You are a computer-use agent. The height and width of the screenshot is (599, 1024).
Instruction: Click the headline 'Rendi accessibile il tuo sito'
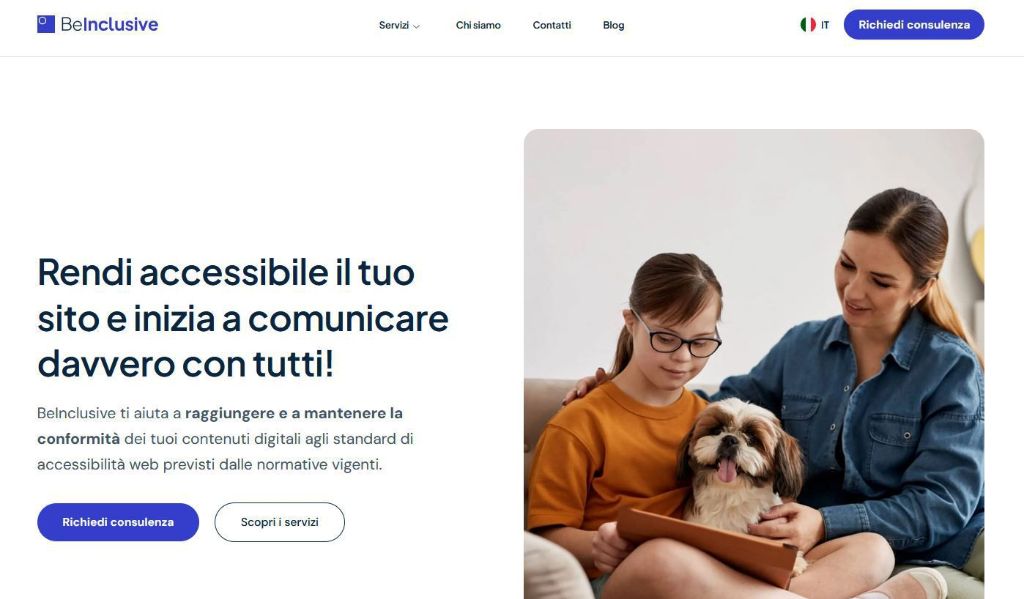pyautogui.click(x=226, y=295)
